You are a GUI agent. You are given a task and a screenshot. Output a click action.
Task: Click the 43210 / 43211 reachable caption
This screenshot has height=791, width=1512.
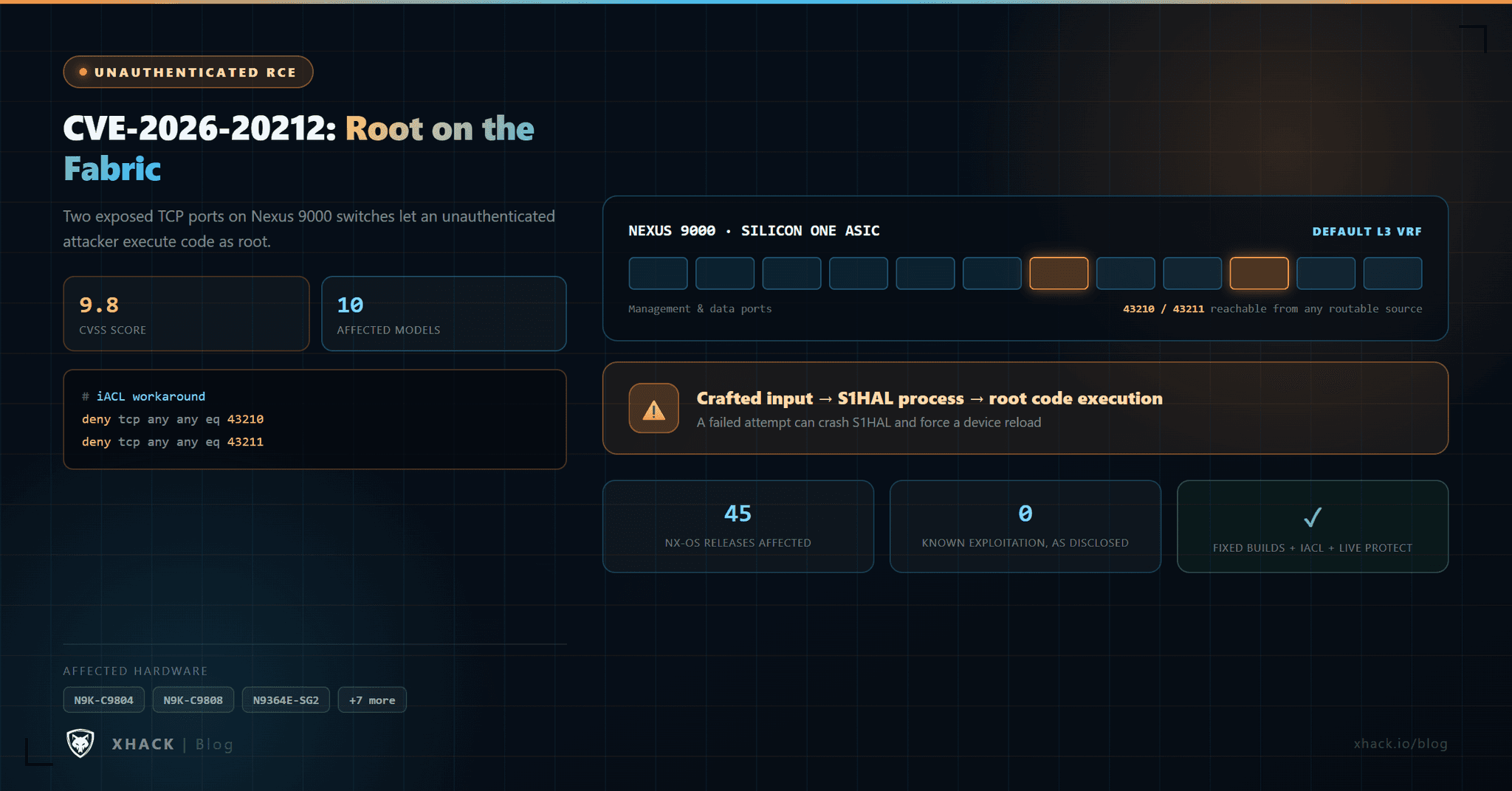(1272, 308)
